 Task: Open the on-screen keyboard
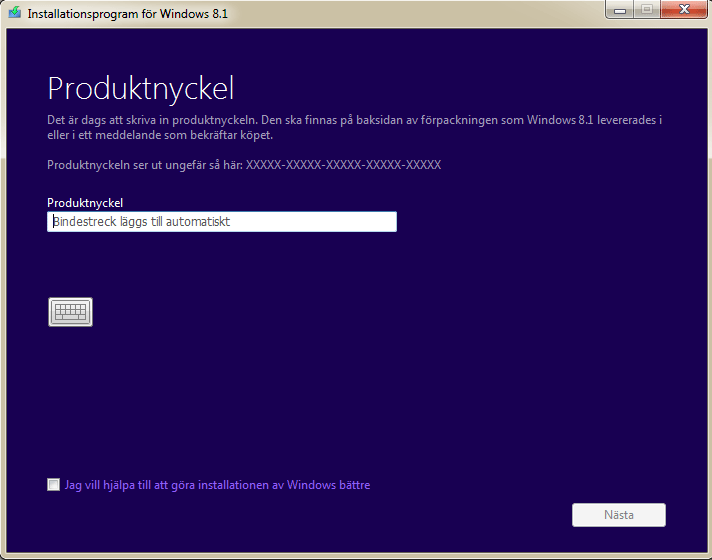[70, 312]
